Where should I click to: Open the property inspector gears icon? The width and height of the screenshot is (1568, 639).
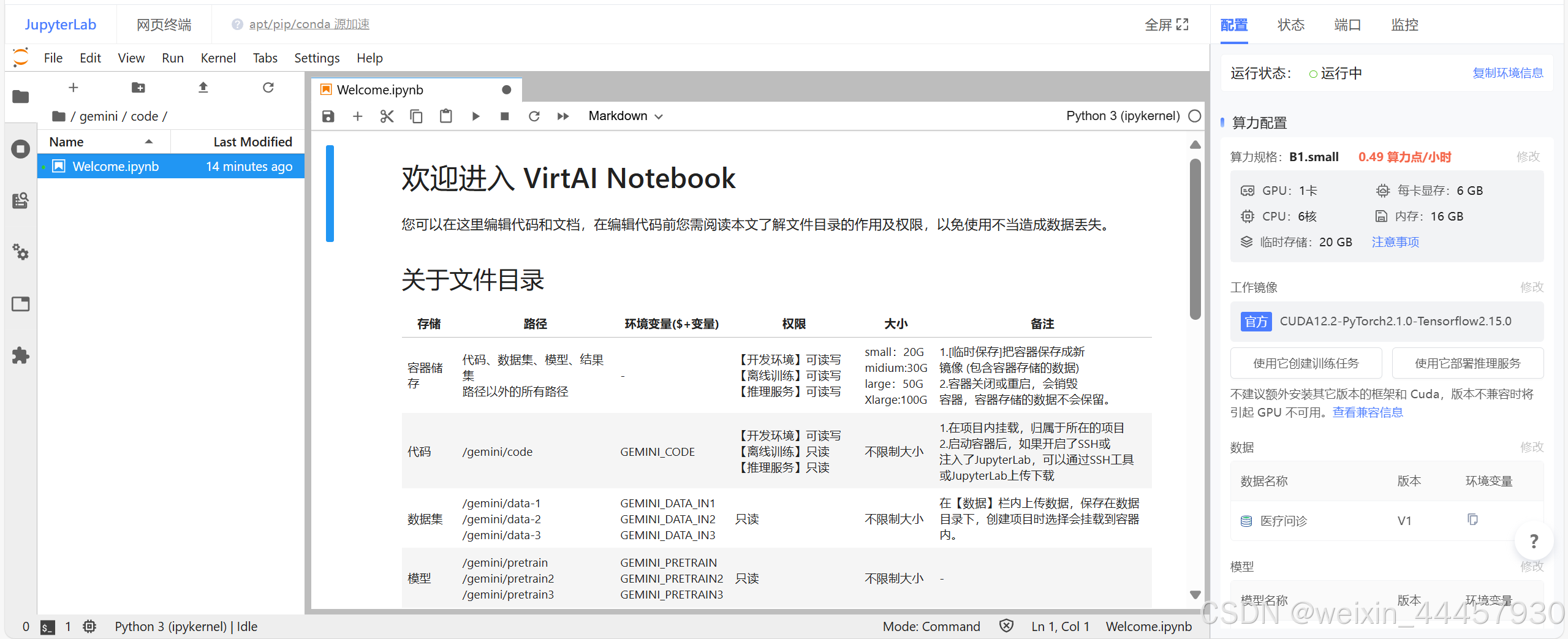click(21, 252)
